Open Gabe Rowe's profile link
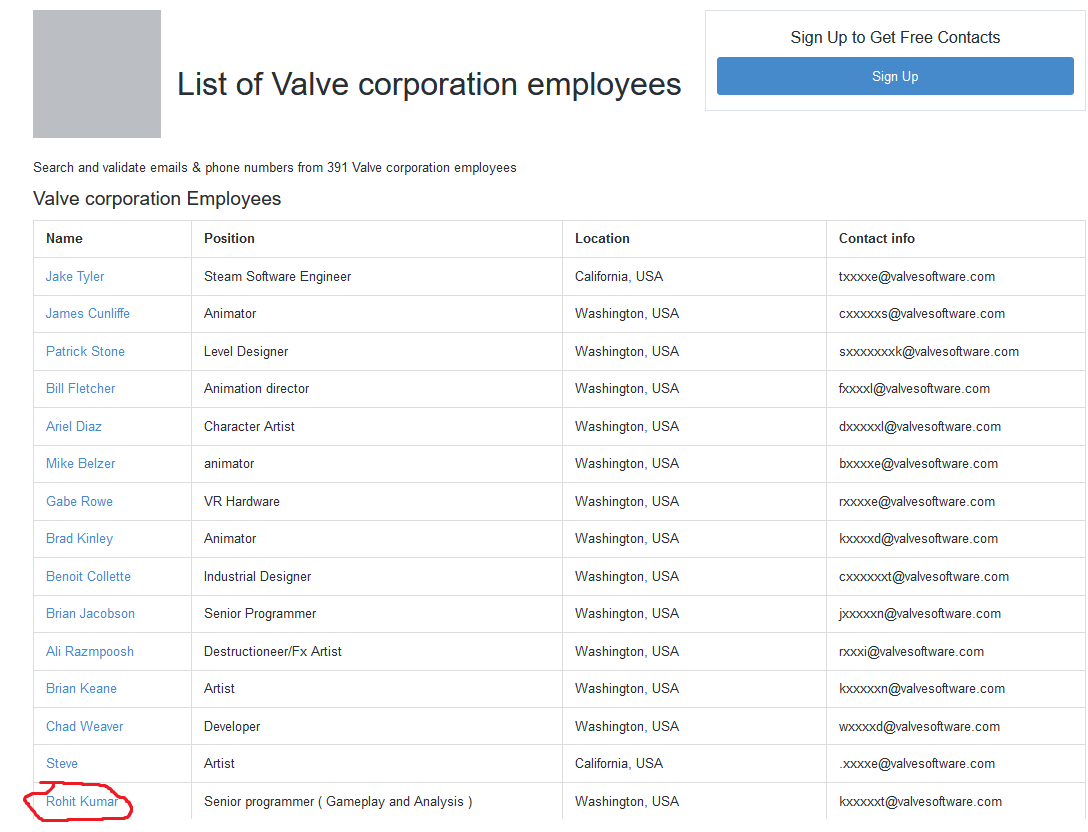The width and height of the screenshot is (1088, 832). coord(79,501)
